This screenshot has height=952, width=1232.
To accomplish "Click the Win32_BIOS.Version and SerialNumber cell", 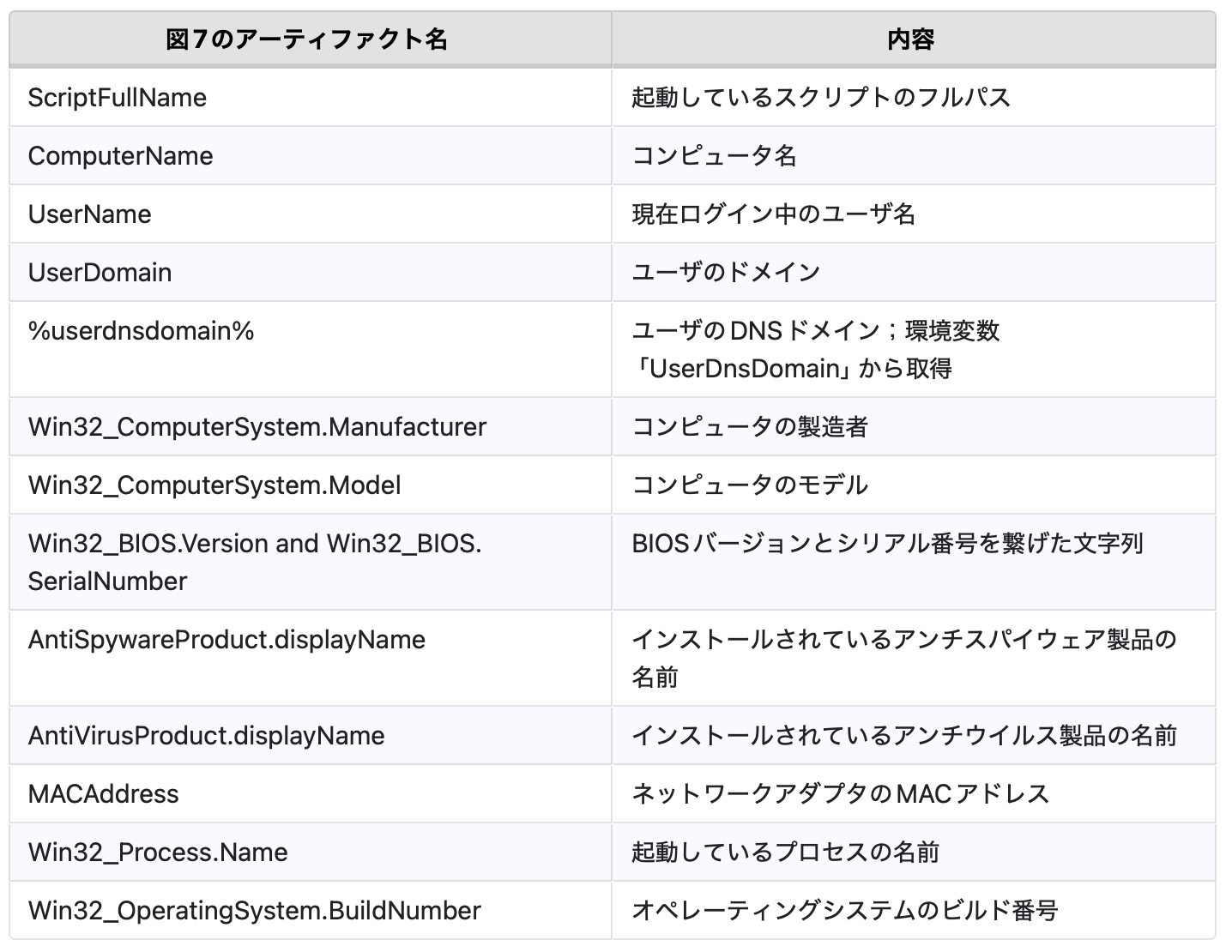I will point(255,562).
